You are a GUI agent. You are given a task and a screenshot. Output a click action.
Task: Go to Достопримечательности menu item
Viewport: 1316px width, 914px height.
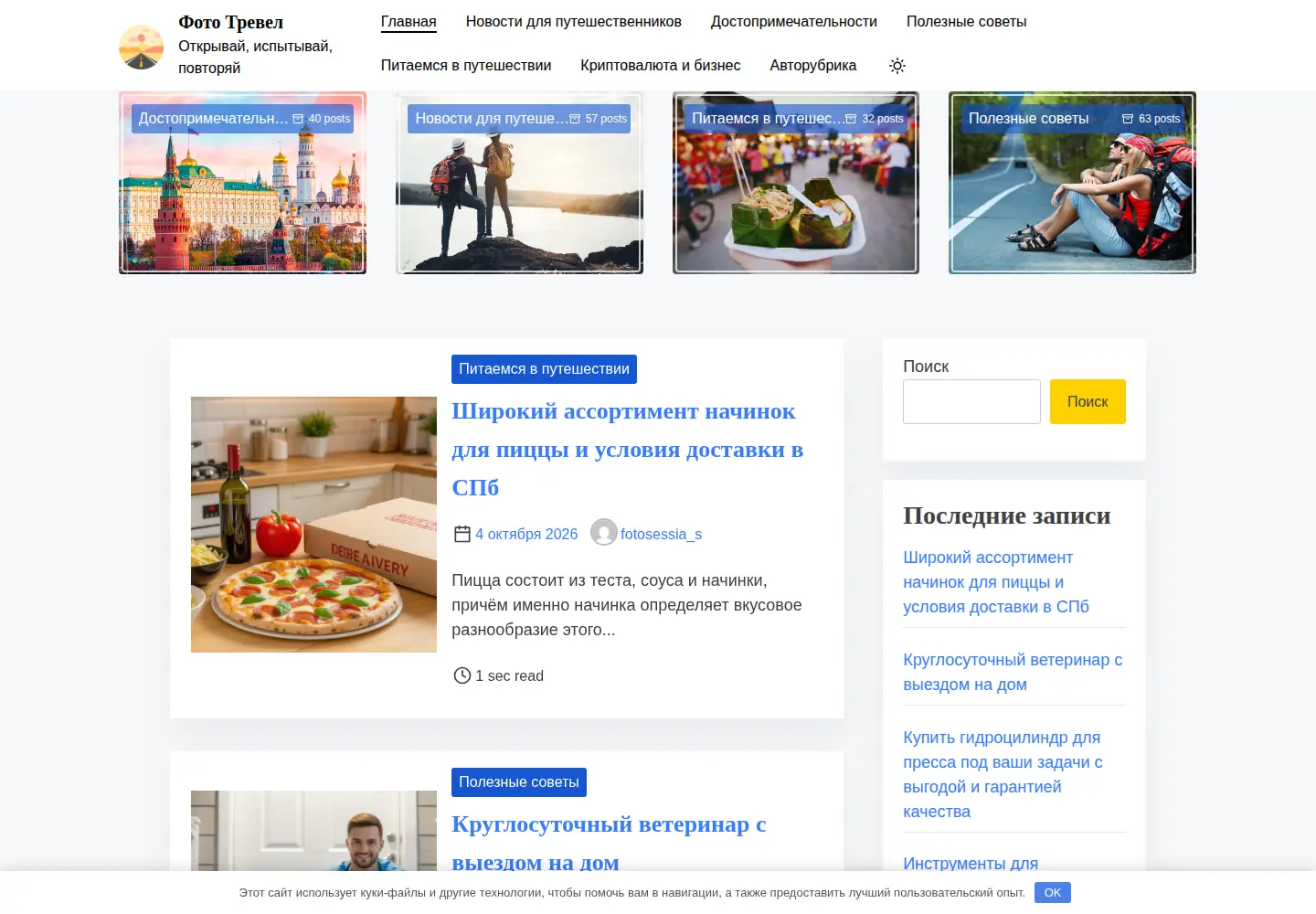794,22
